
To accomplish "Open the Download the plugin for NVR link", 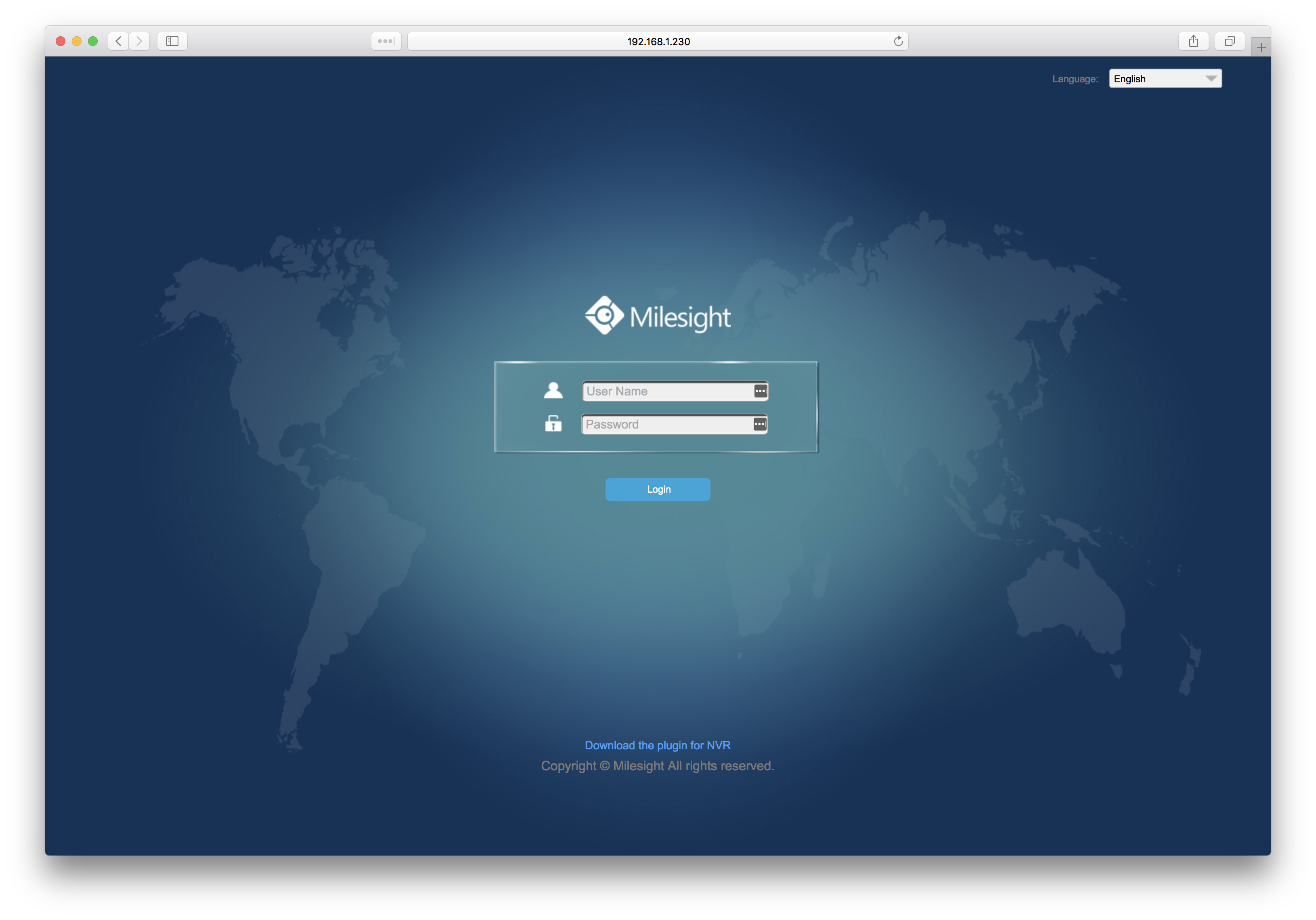I will tap(658, 745).
